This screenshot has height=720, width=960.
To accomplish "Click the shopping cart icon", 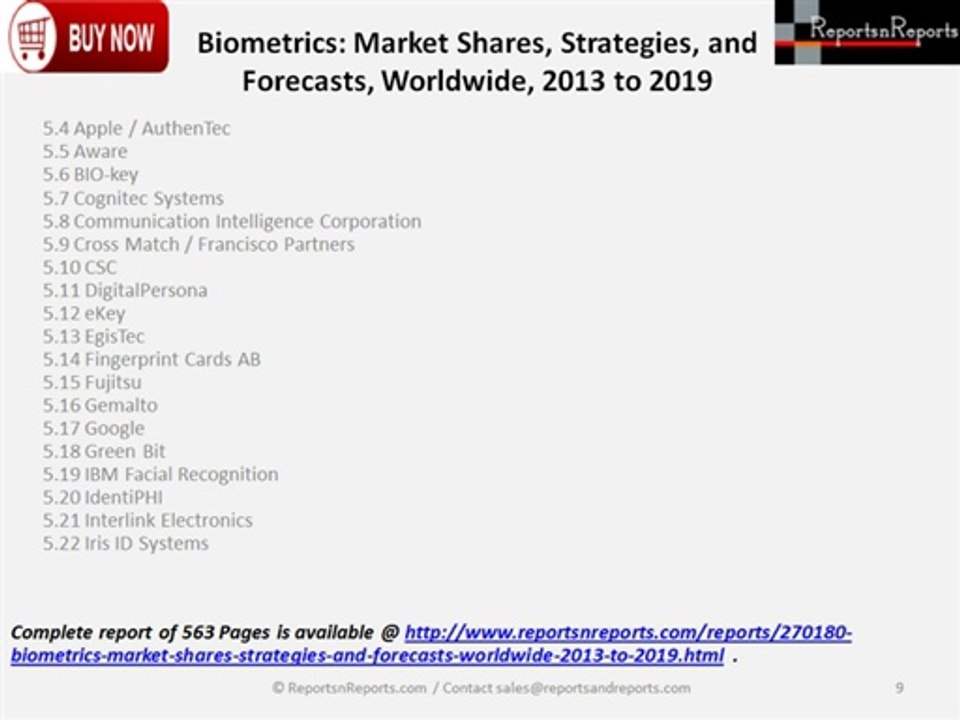I will (x=32, y=37).
